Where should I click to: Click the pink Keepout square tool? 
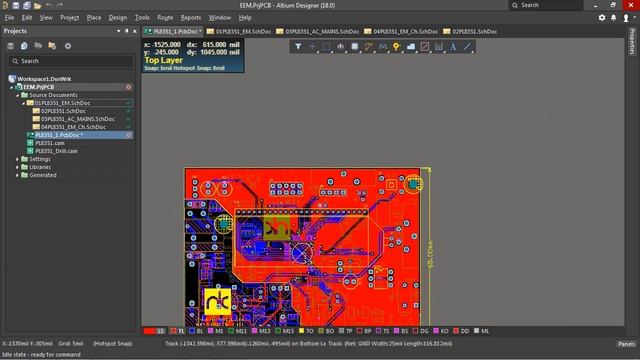[x=425, y=47]
